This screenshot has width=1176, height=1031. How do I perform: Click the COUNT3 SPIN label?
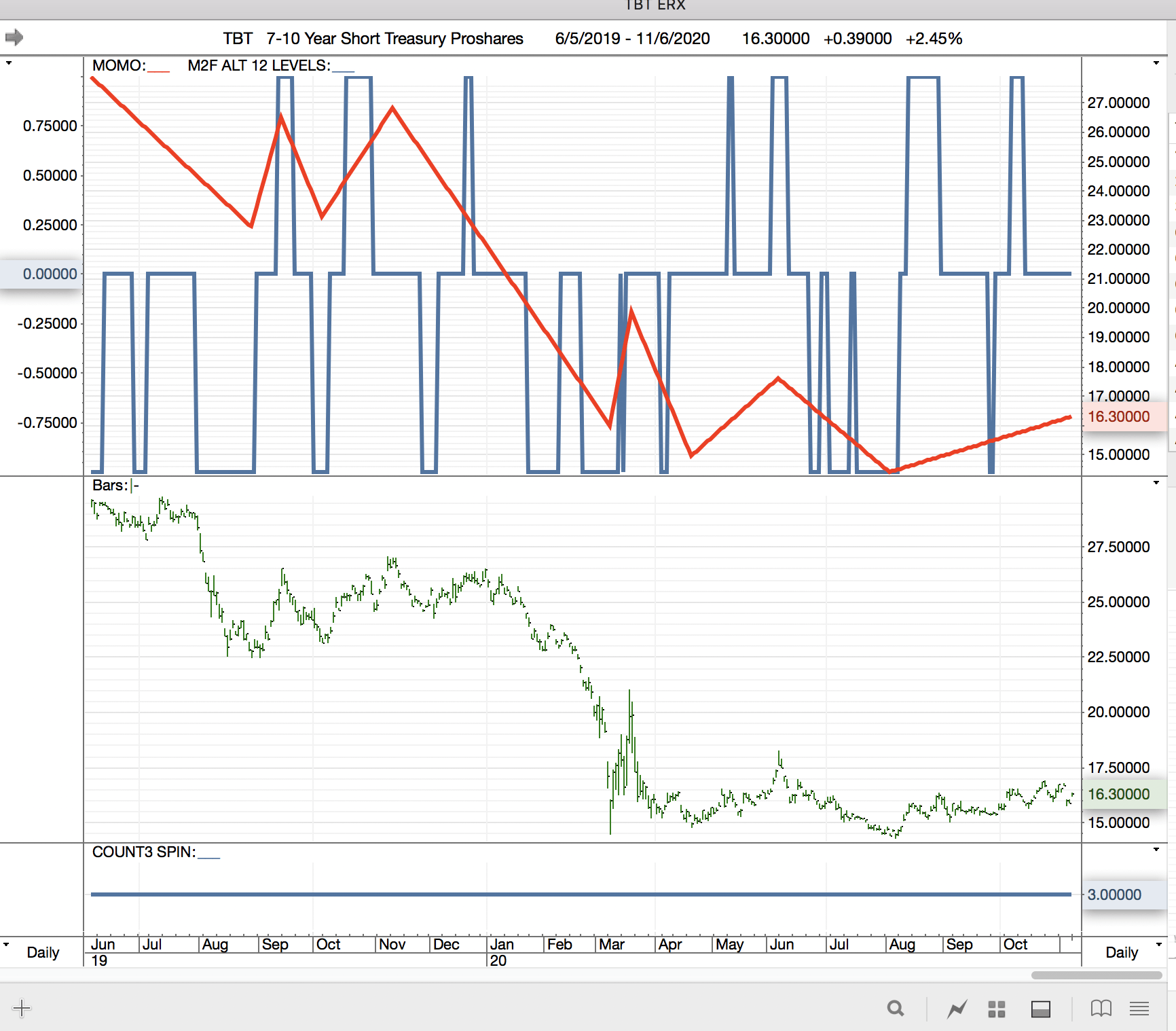[144, 852]
